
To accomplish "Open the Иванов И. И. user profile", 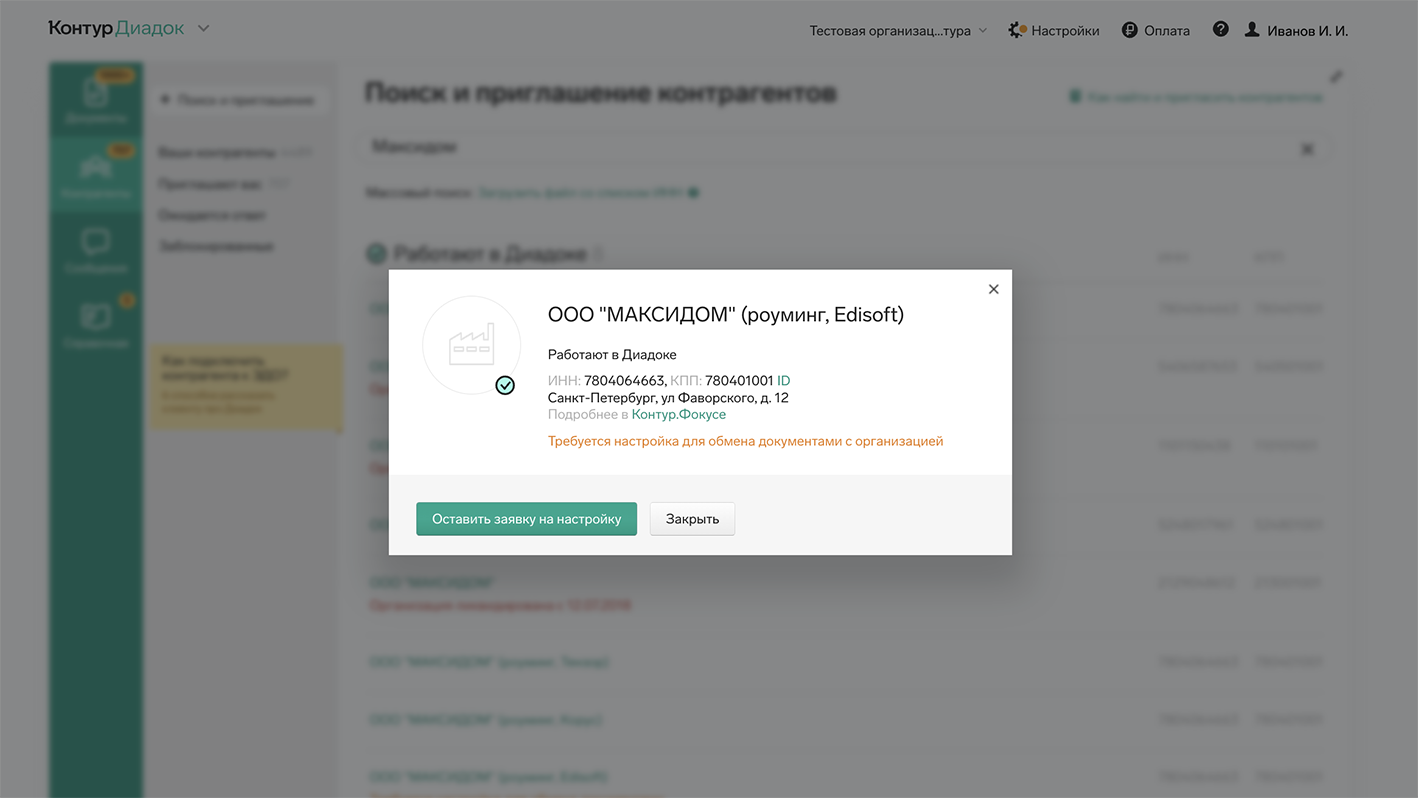I will 1296,30.
